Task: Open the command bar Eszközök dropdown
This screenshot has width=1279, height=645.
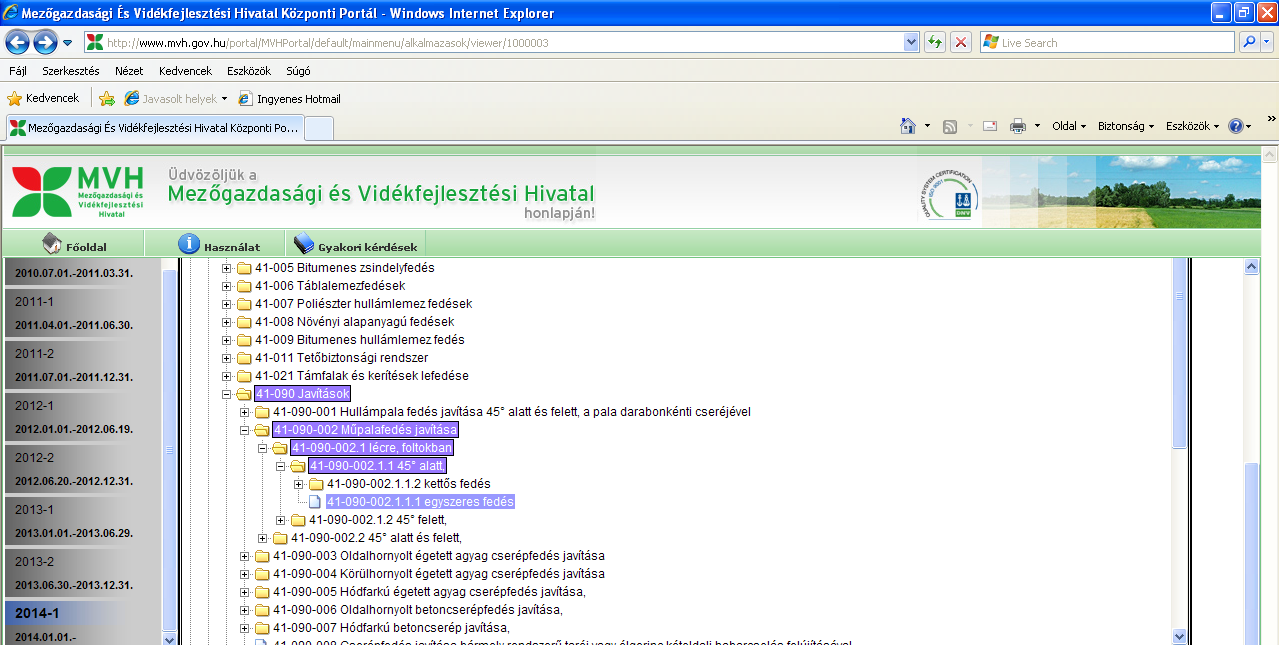Action: [x=1193, y=126]
